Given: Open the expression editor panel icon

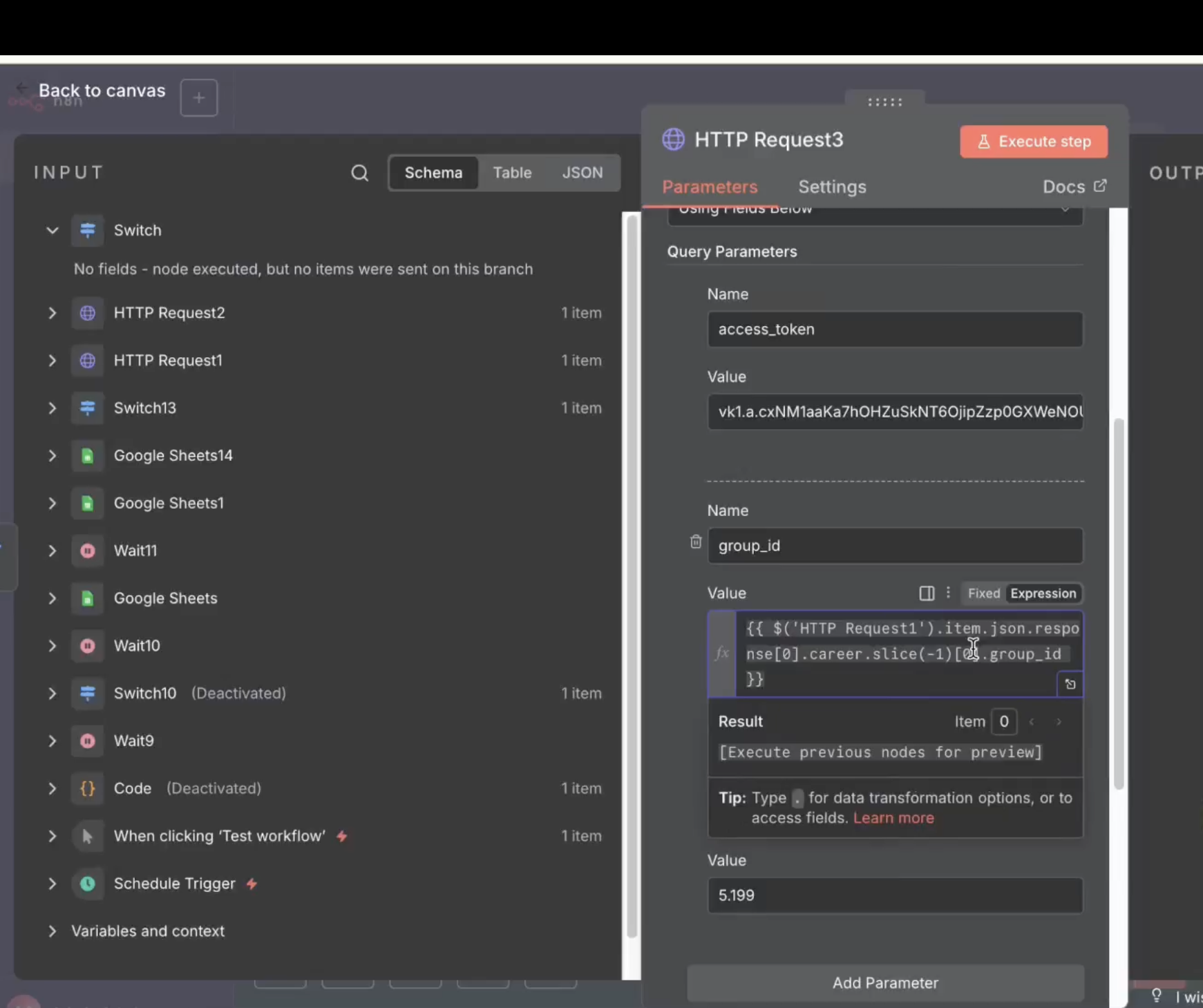Looking at the screenshot, I should pyautogui.click(x=927, y=593).
